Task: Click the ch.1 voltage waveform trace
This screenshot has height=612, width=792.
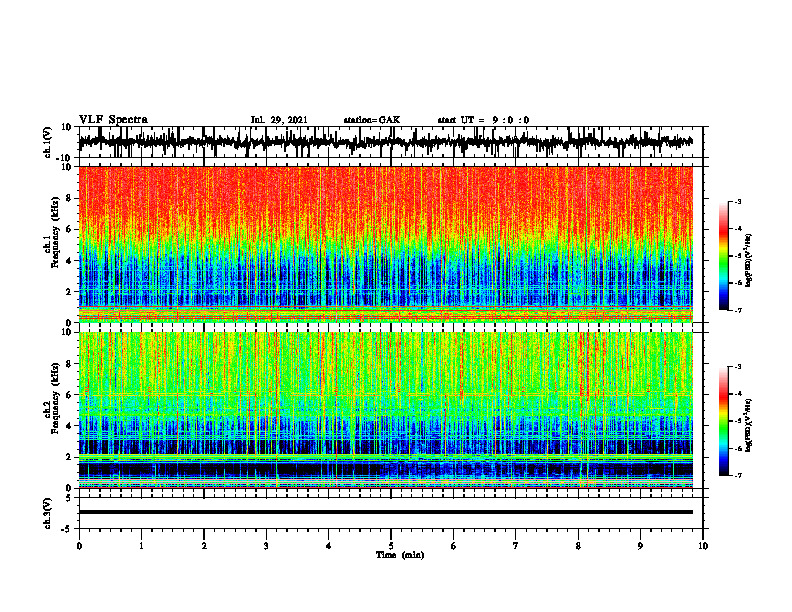Action: click(385, 142)
